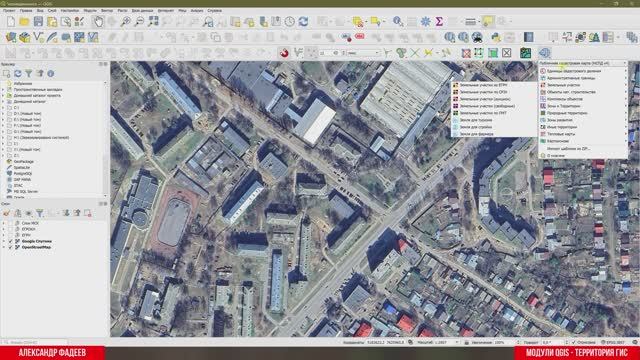Toggle visibility of Google Спутник layer

point(11,241)
